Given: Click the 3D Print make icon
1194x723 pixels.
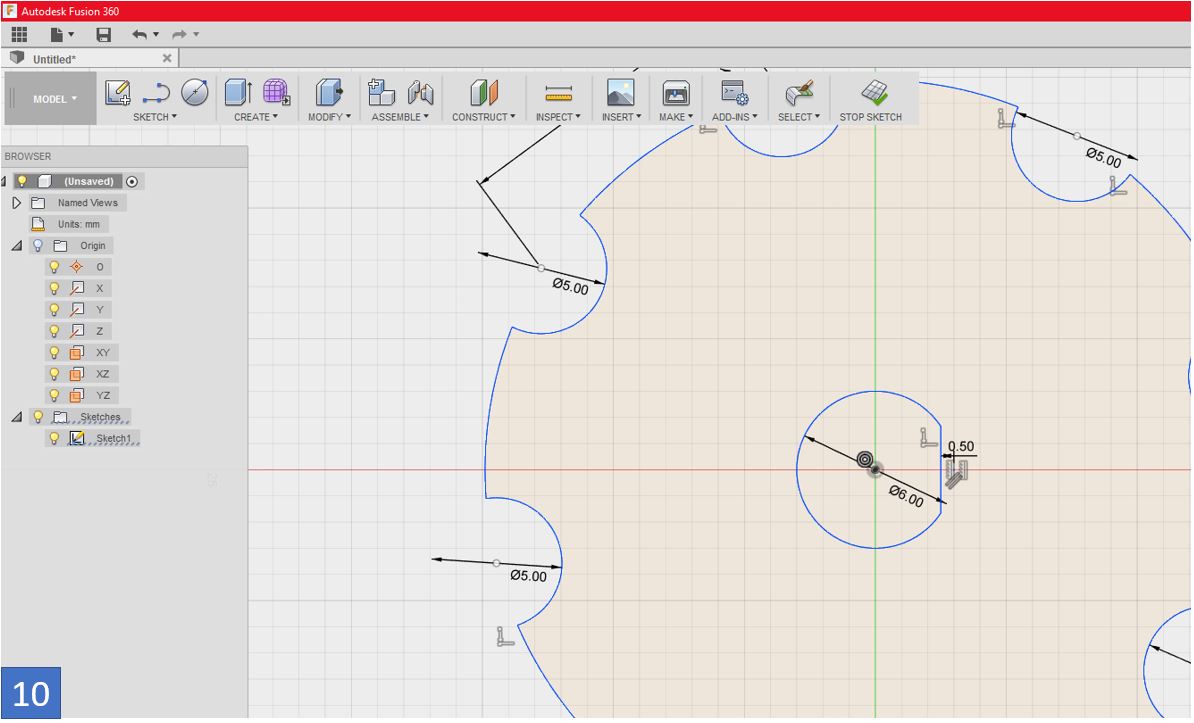Looking at the screenshot, I should pos(676,94).
